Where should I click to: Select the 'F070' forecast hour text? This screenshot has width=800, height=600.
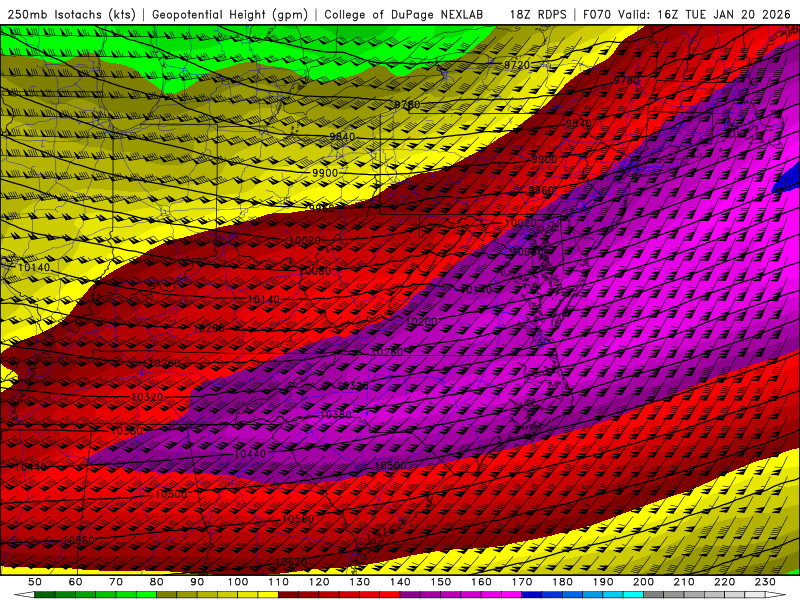click(x=597, y=14)
